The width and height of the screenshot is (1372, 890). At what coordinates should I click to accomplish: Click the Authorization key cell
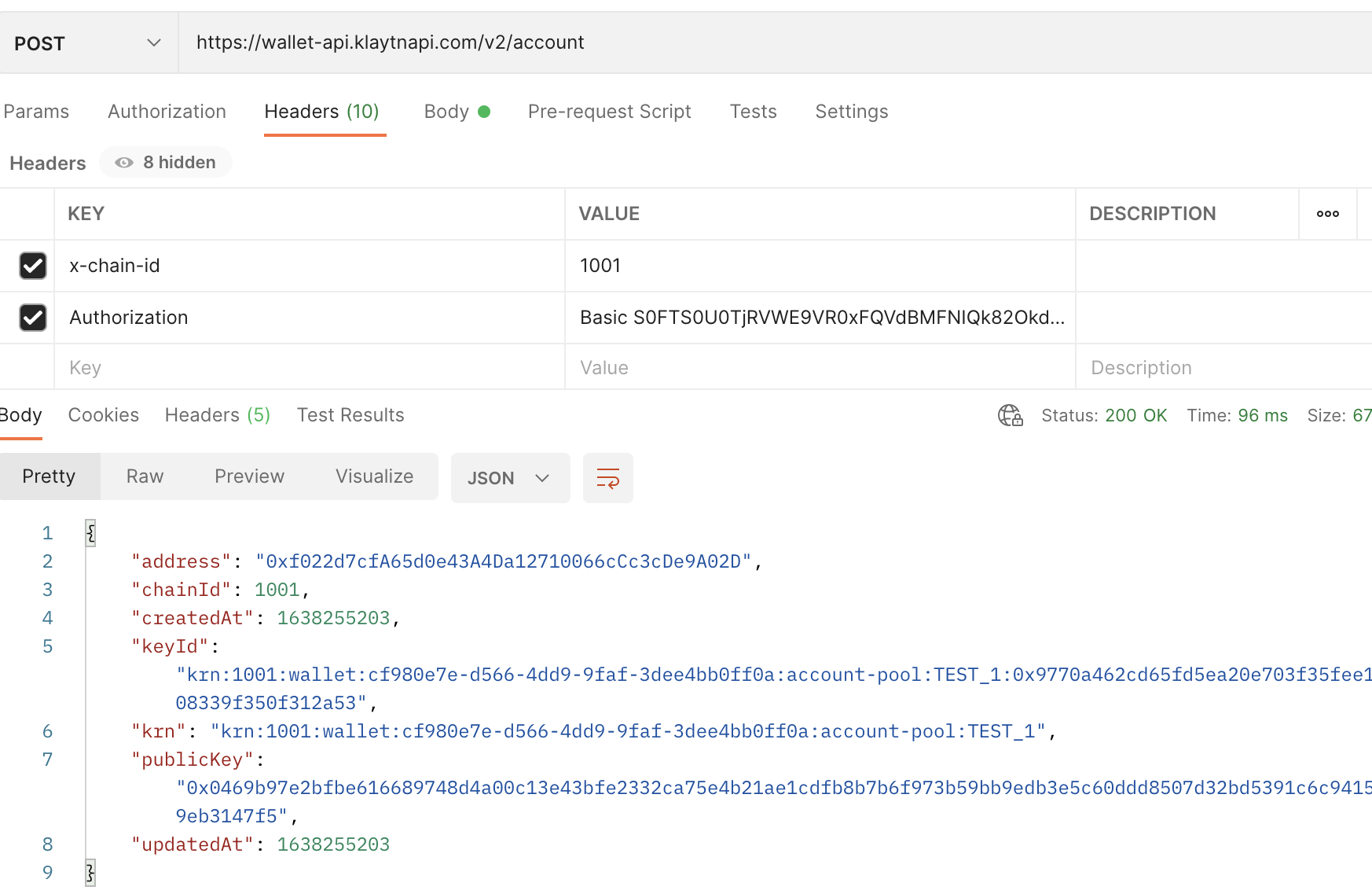(310, 318)
